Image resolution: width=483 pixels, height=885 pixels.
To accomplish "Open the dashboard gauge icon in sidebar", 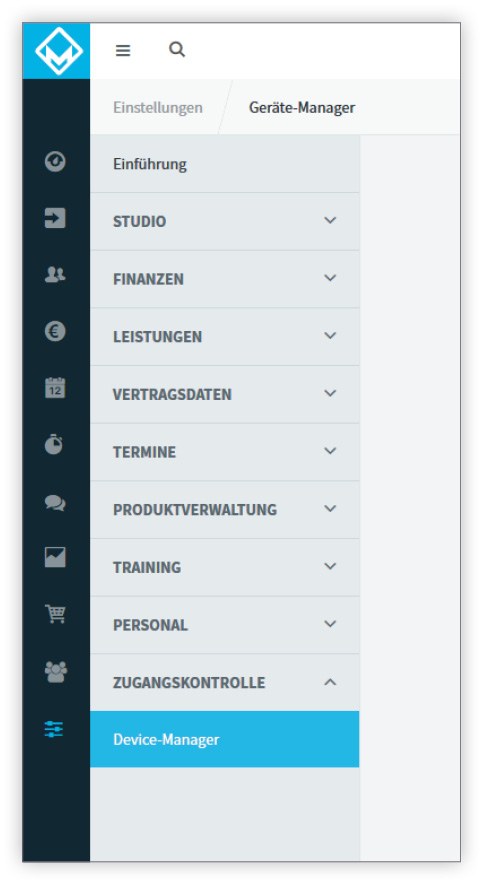I will coord(55,161).
